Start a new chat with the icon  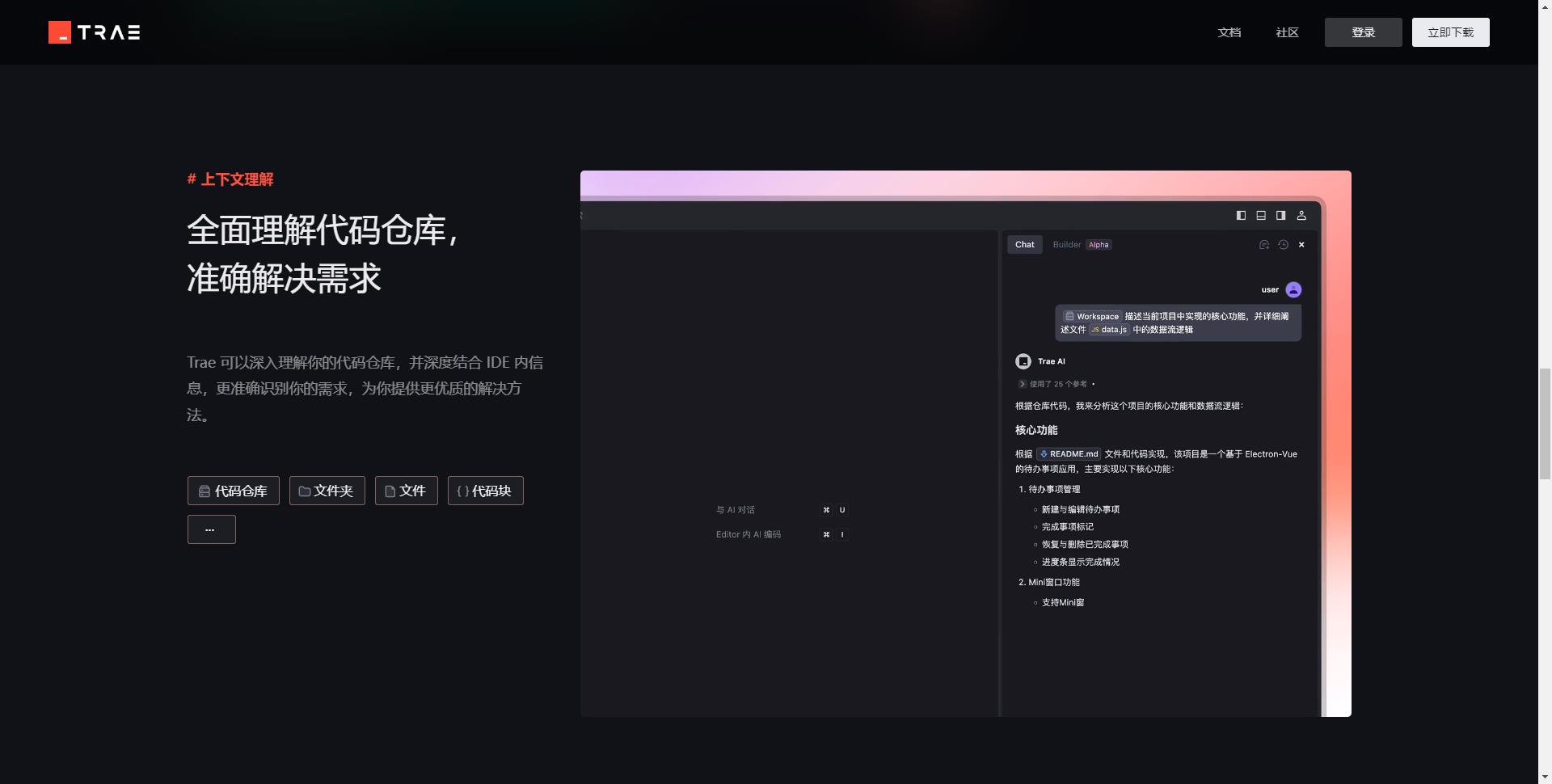(1264, 245)
